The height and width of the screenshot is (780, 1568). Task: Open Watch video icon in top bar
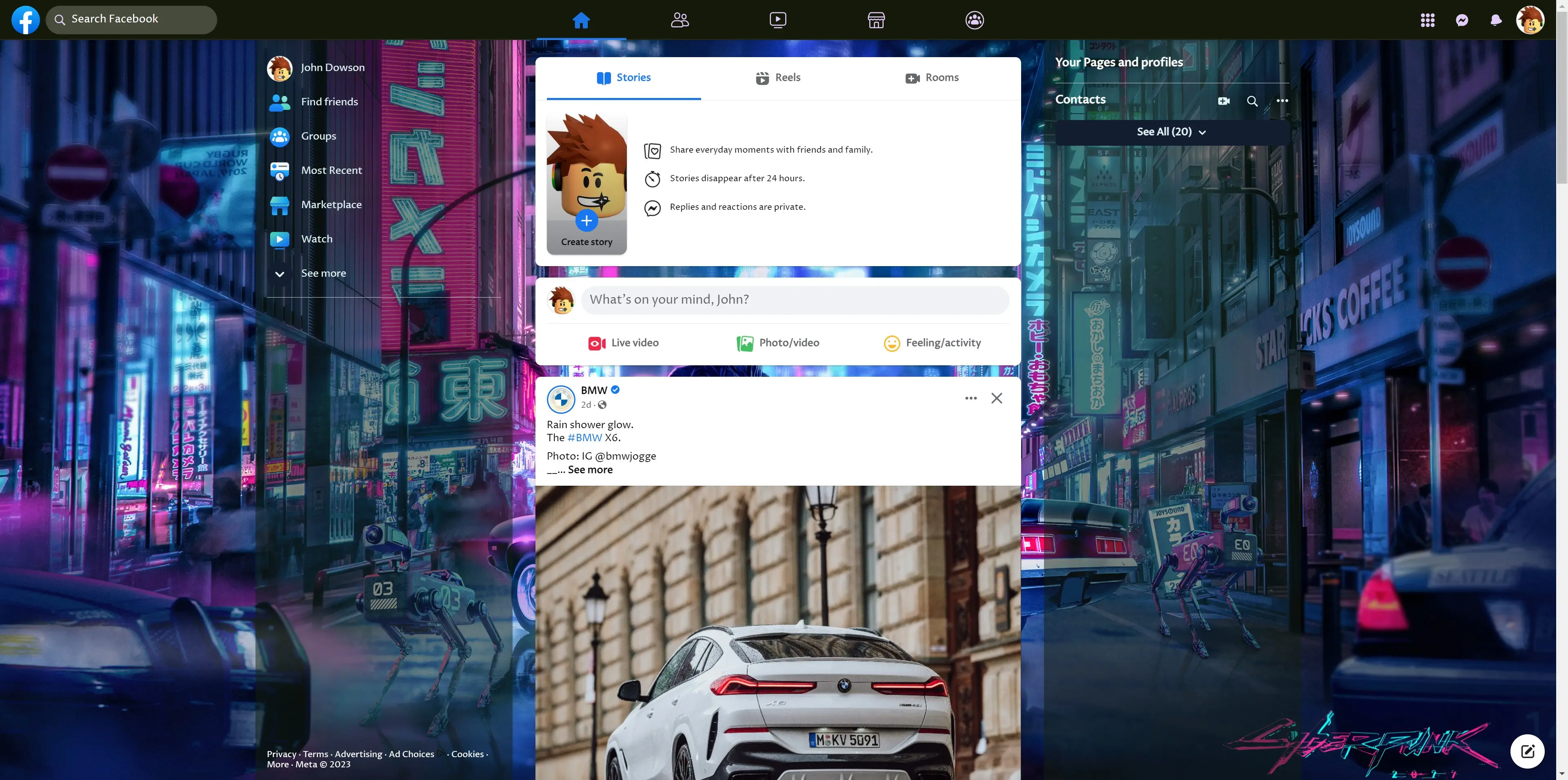778,20
